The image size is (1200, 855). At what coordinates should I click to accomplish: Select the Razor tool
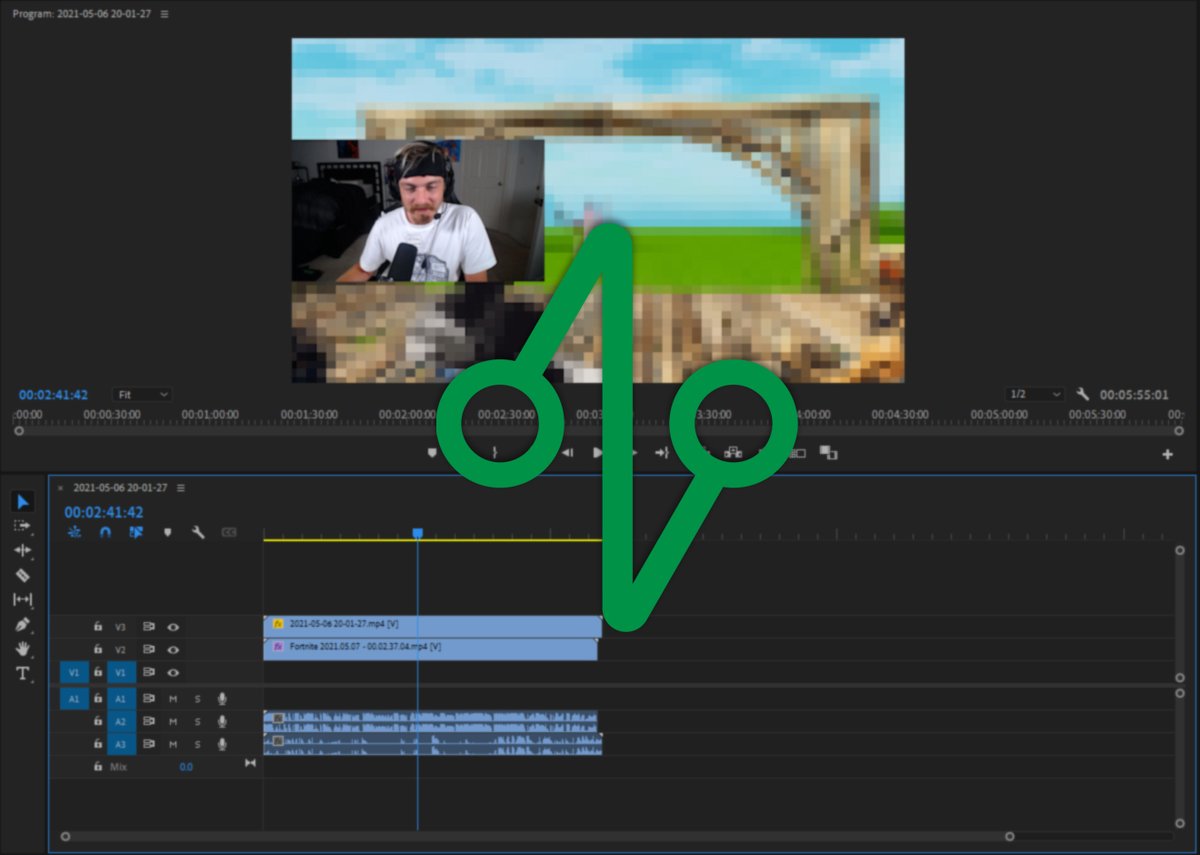[22, 575]
